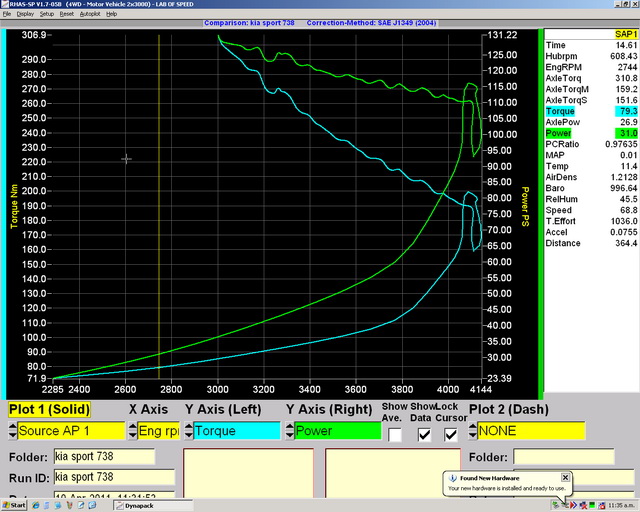Open the Setup menu
Screen dimensions: 640x512
click(x=47, y=15)
